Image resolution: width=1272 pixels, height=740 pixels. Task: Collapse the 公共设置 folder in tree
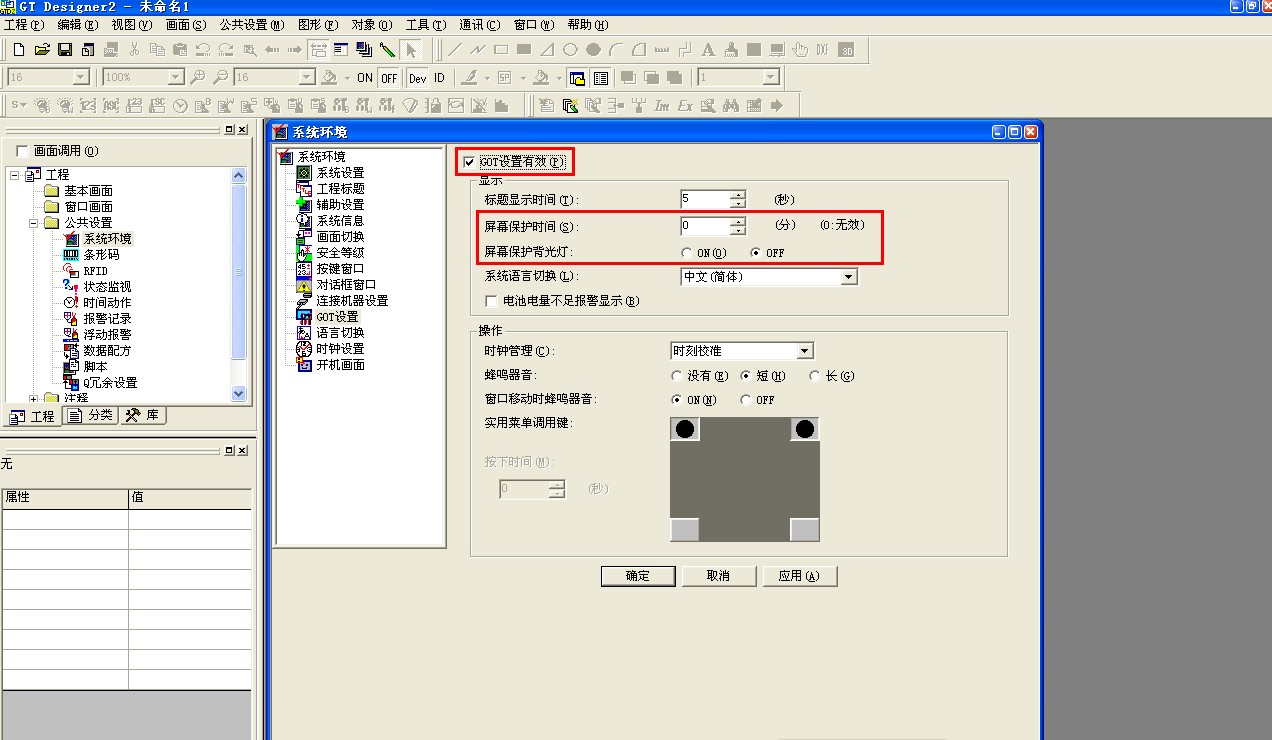pyautogui.click(x=34, y=223)
